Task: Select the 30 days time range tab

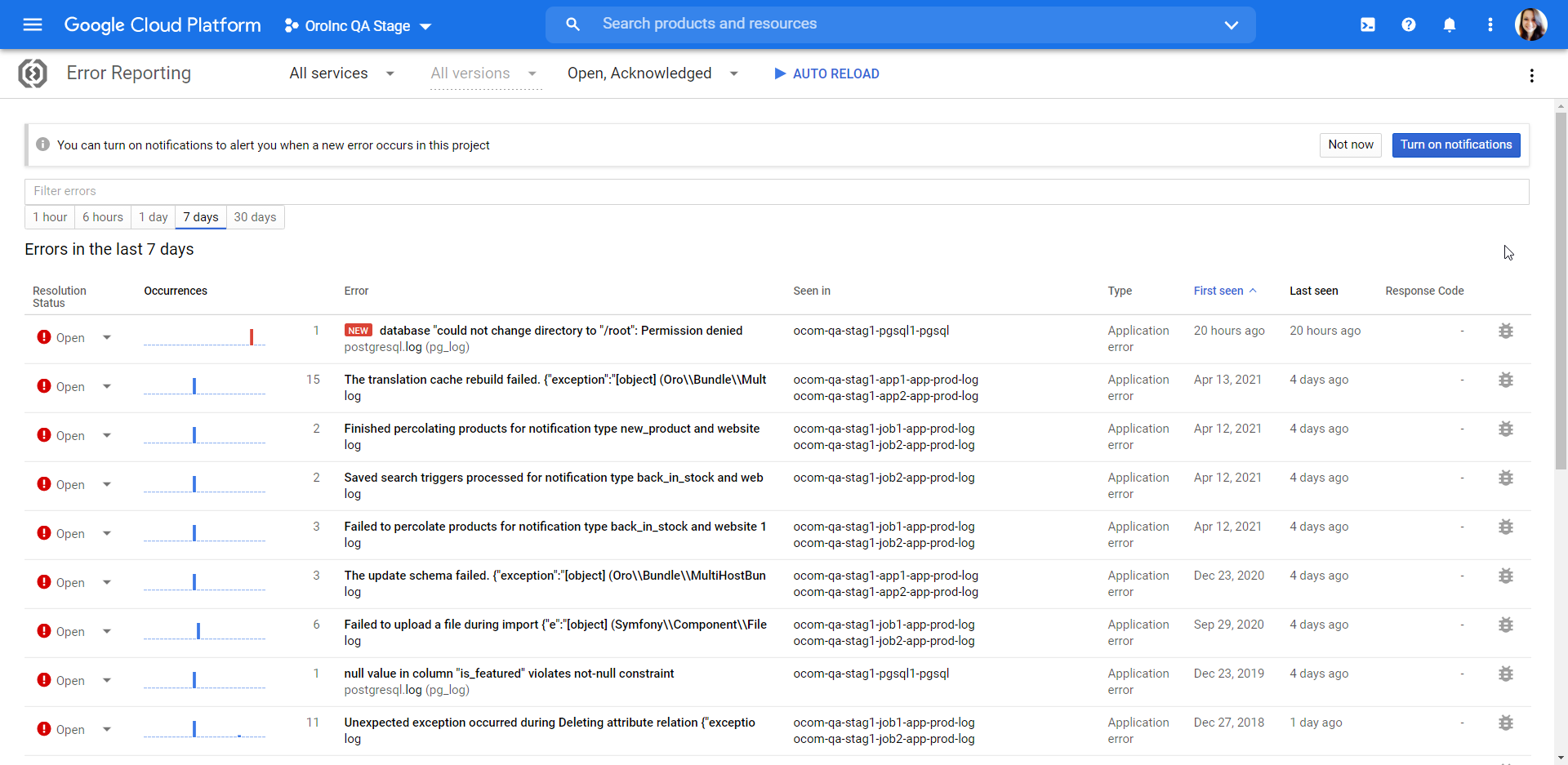Action: click(x=255, y=217)
